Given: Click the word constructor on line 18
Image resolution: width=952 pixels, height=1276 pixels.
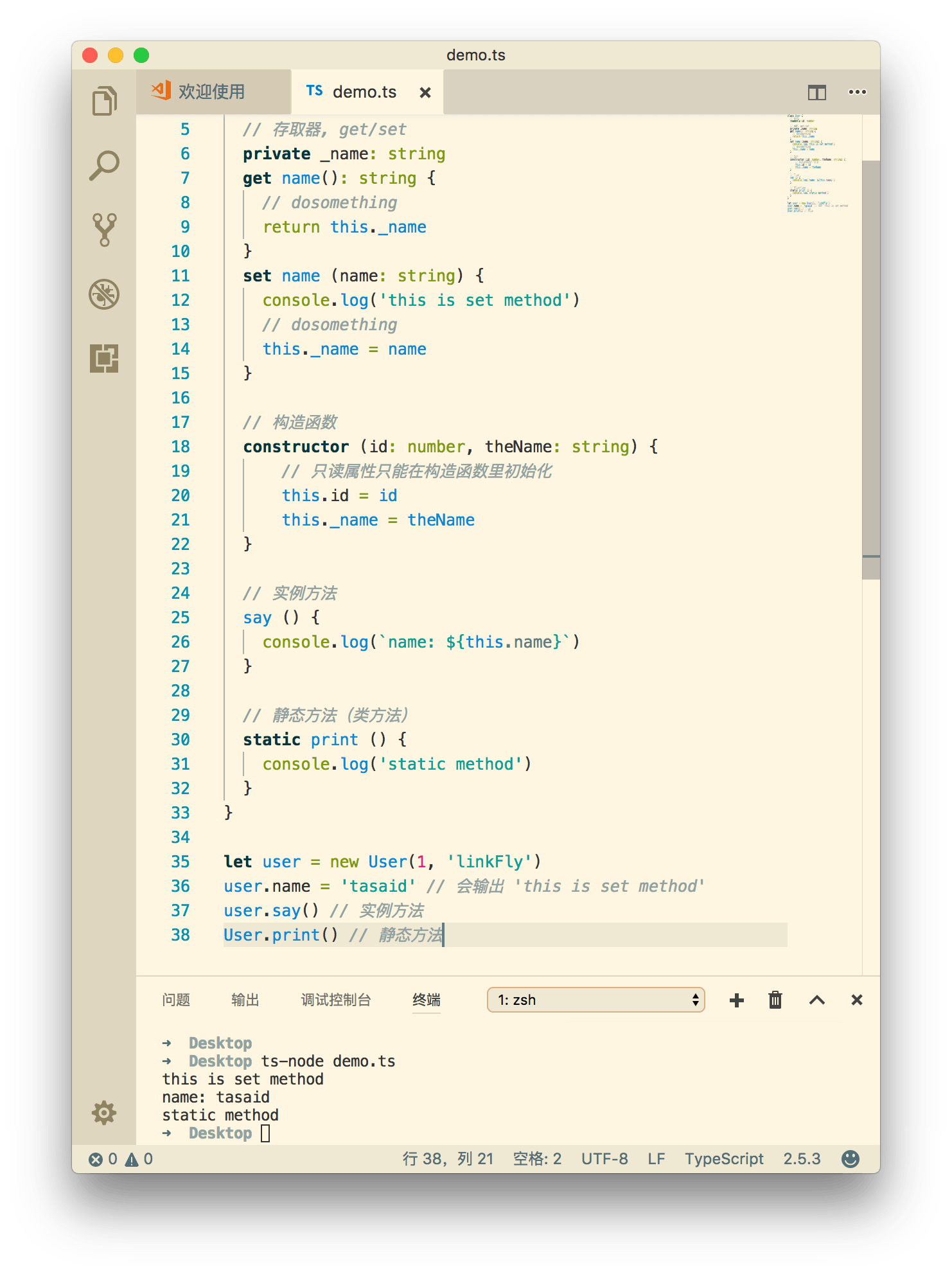Looking at the screenshot, I should coord(296,447).
